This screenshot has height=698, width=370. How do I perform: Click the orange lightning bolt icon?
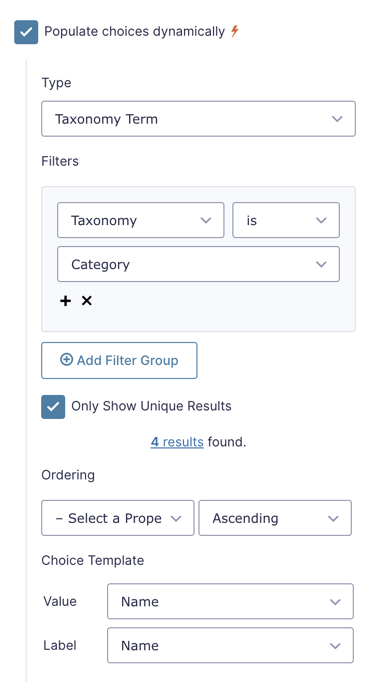coord(235,32)
